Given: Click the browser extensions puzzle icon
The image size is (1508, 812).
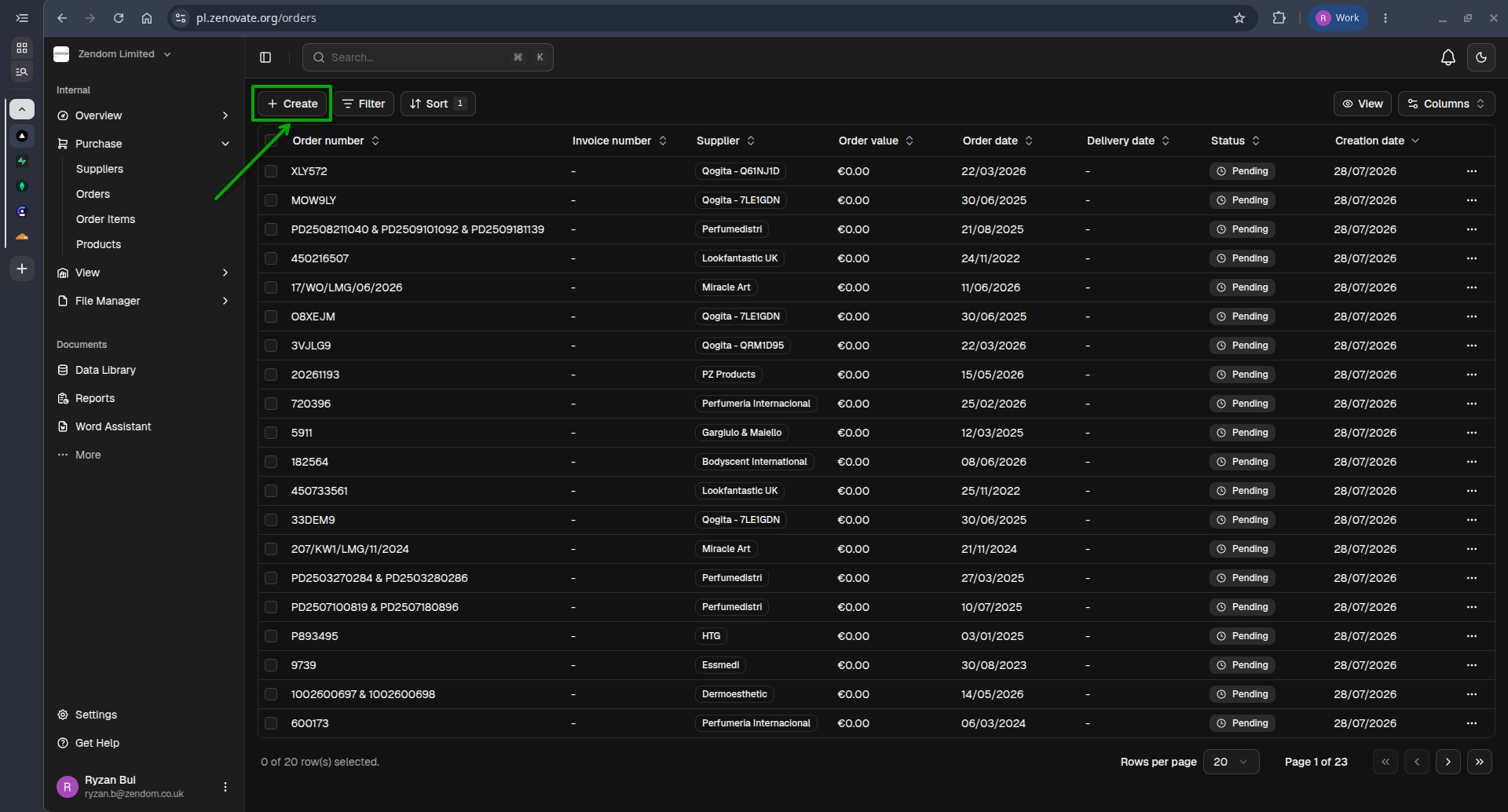Looking at the screenshot, I should [x=1279, y=18].
